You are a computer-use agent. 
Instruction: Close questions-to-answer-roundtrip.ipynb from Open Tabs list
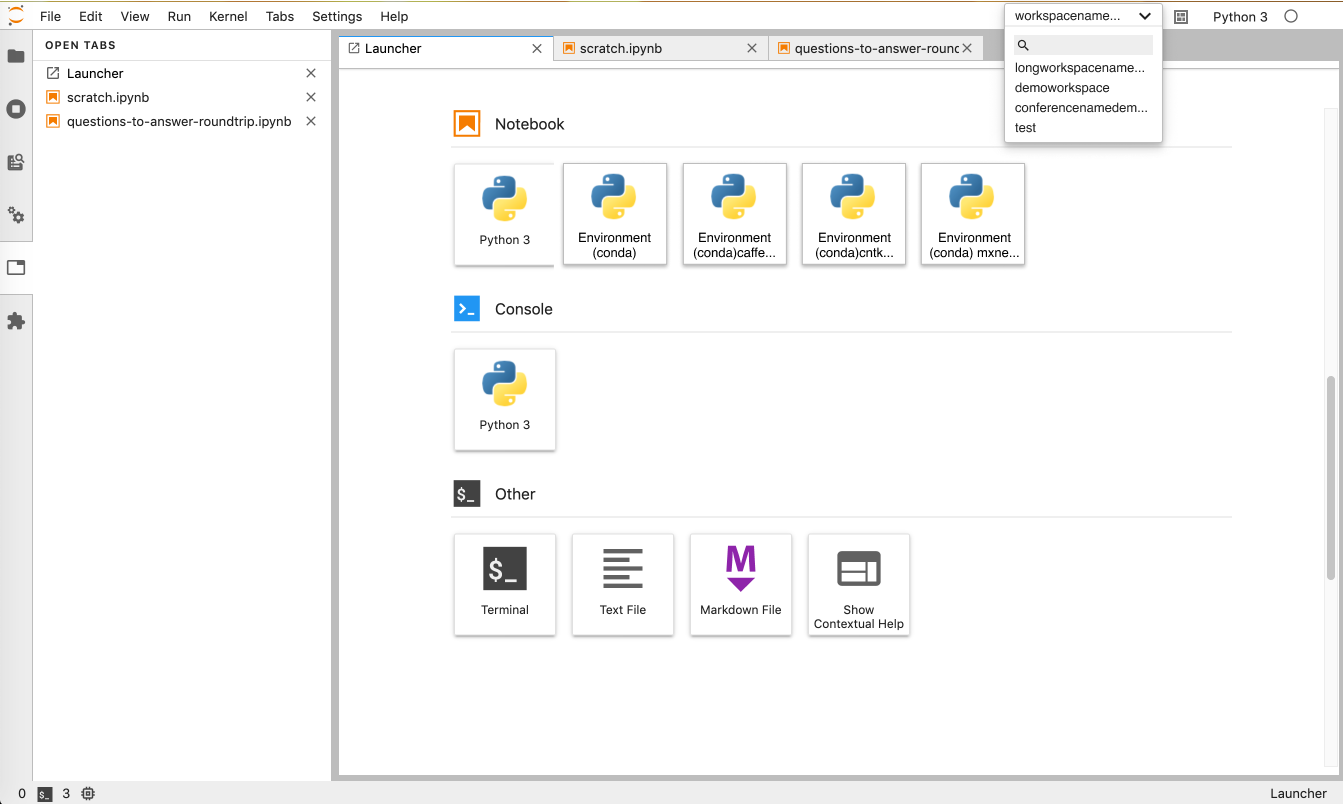point(311,121)
